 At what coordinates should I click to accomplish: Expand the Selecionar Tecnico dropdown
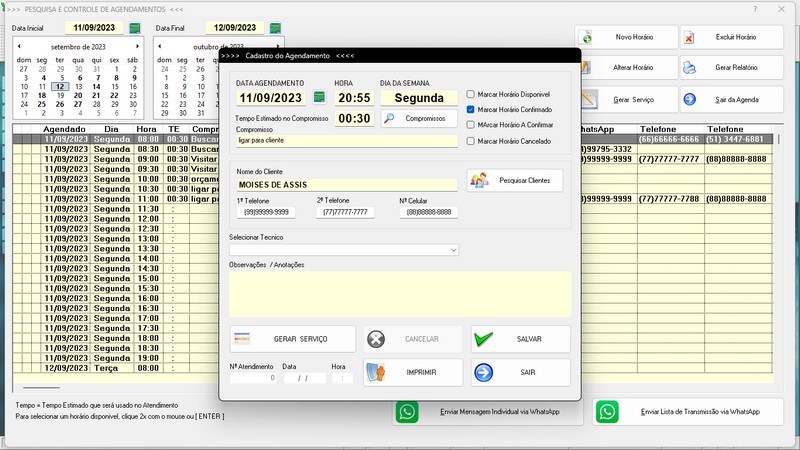pyautogui.click(x=453, y=250)
